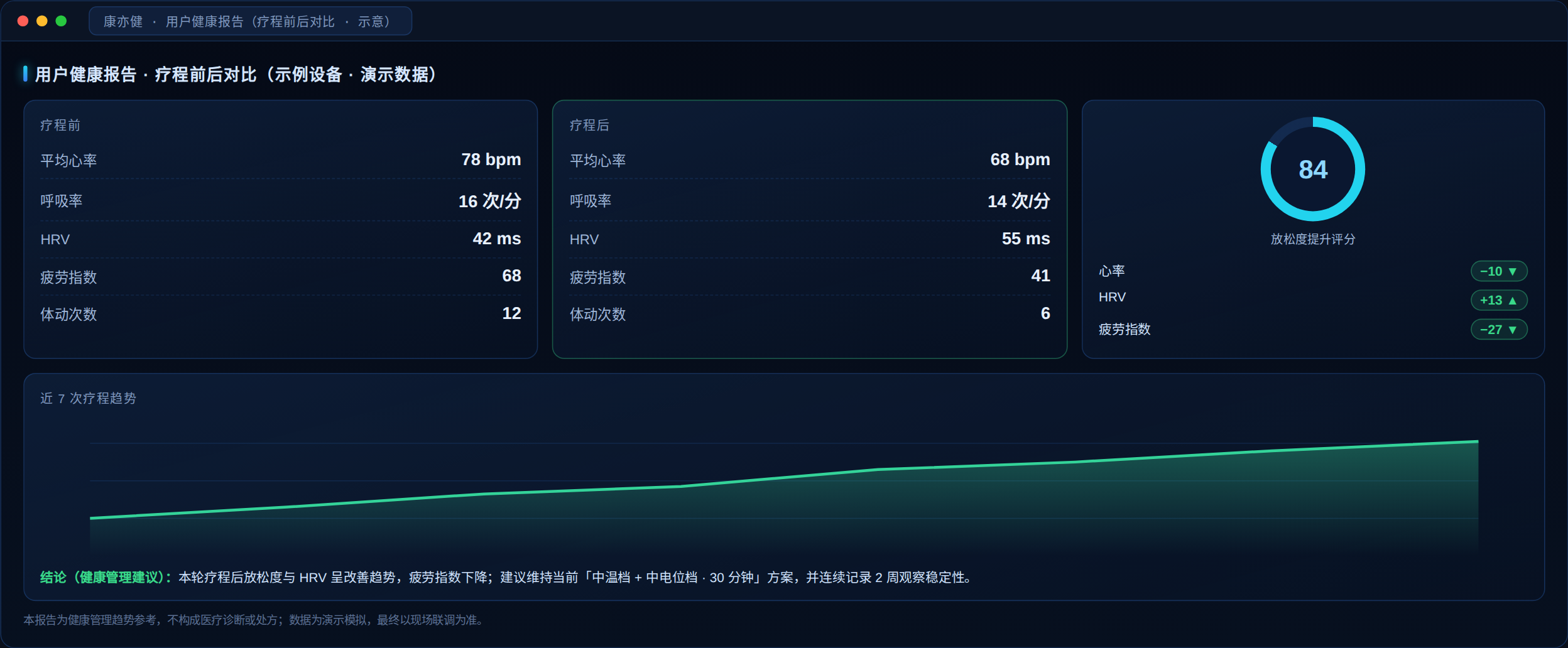Click the 55 ms post-treatment HRV value

tap(1026, 239)
